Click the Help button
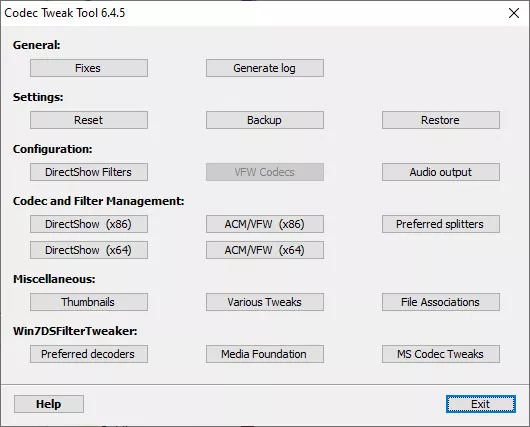The height and width of the screenshot is (427, 530). pyautogui.click(x=49, y=404)
